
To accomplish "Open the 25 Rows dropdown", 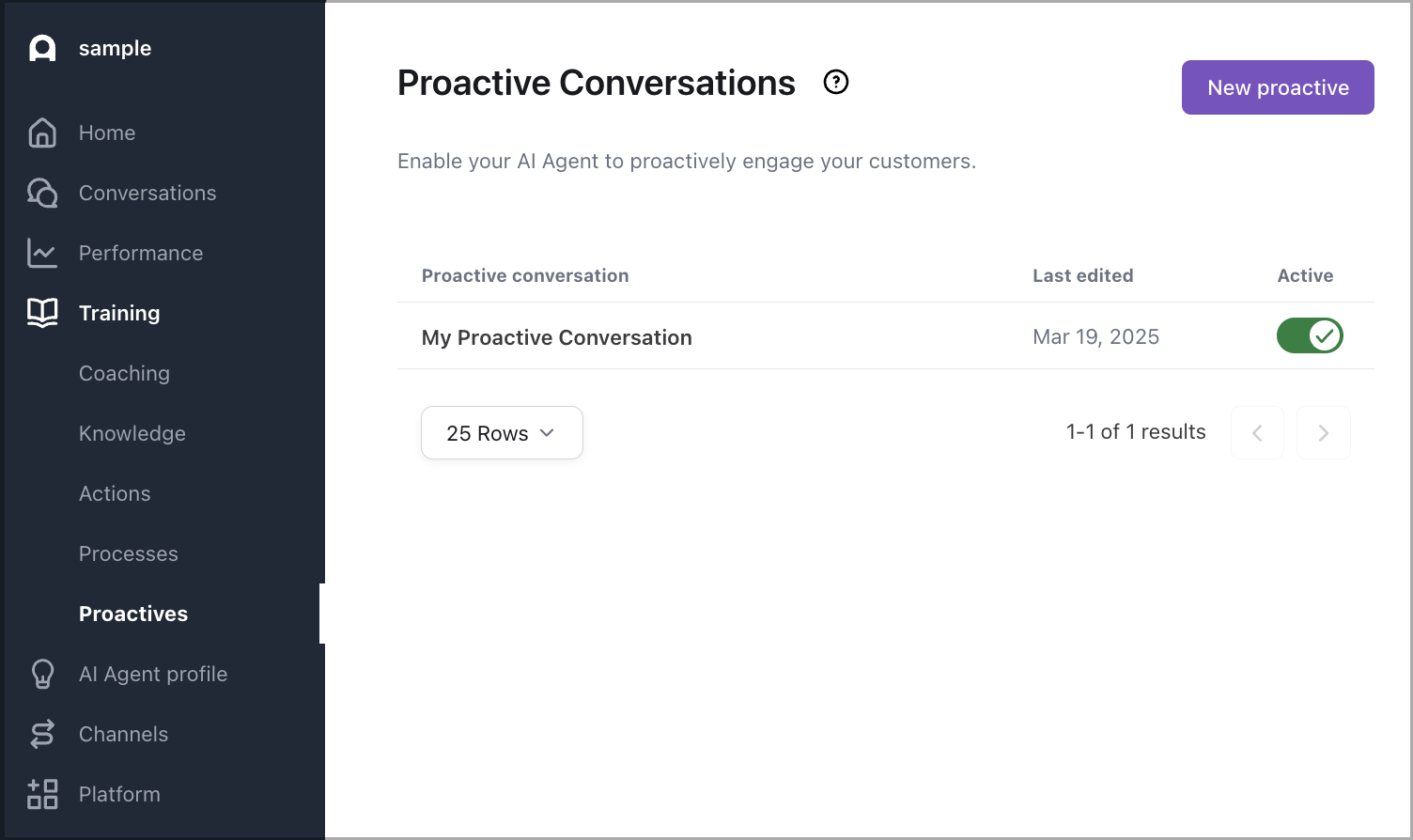I will [502, 432].
